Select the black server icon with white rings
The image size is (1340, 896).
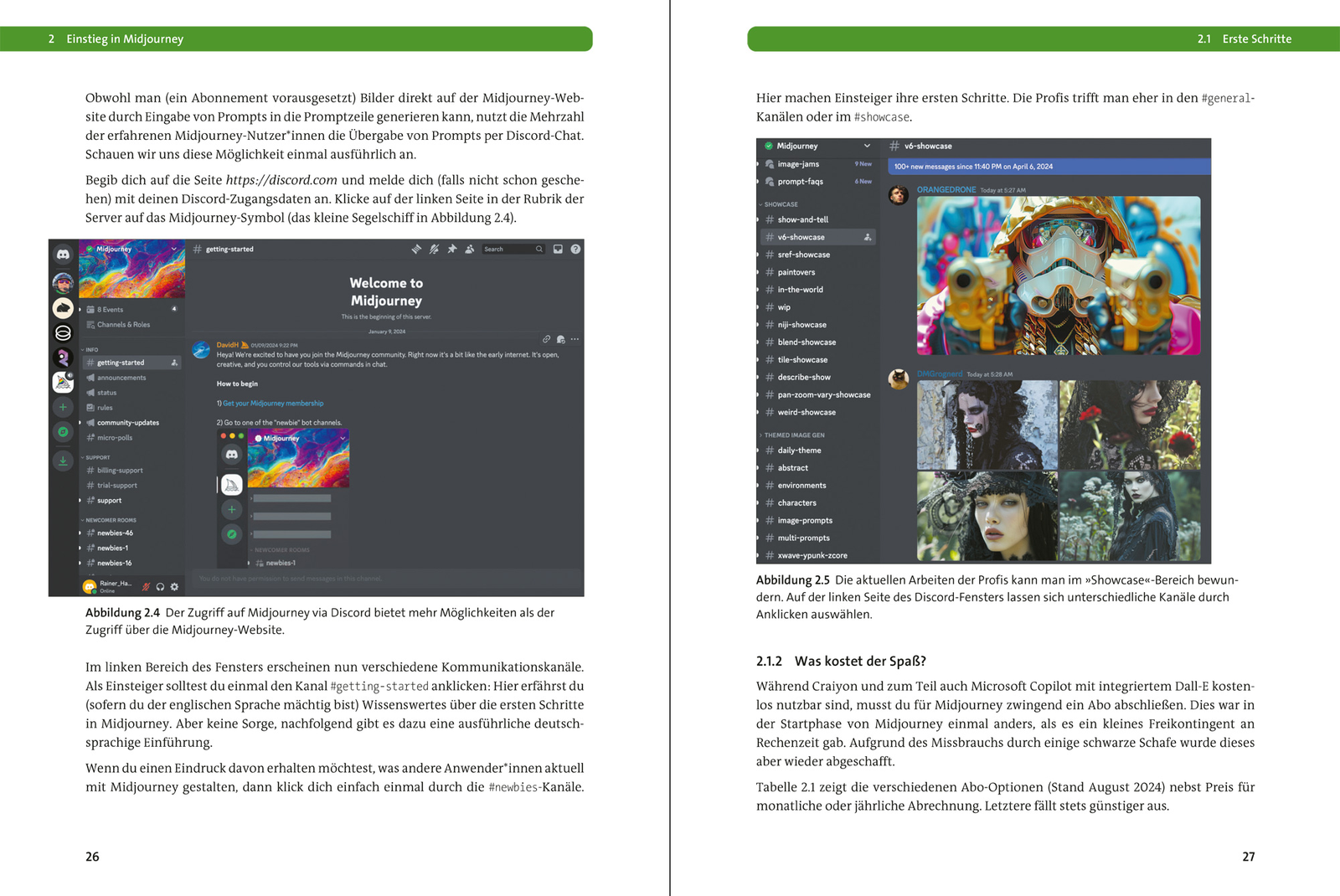point(63,332)
